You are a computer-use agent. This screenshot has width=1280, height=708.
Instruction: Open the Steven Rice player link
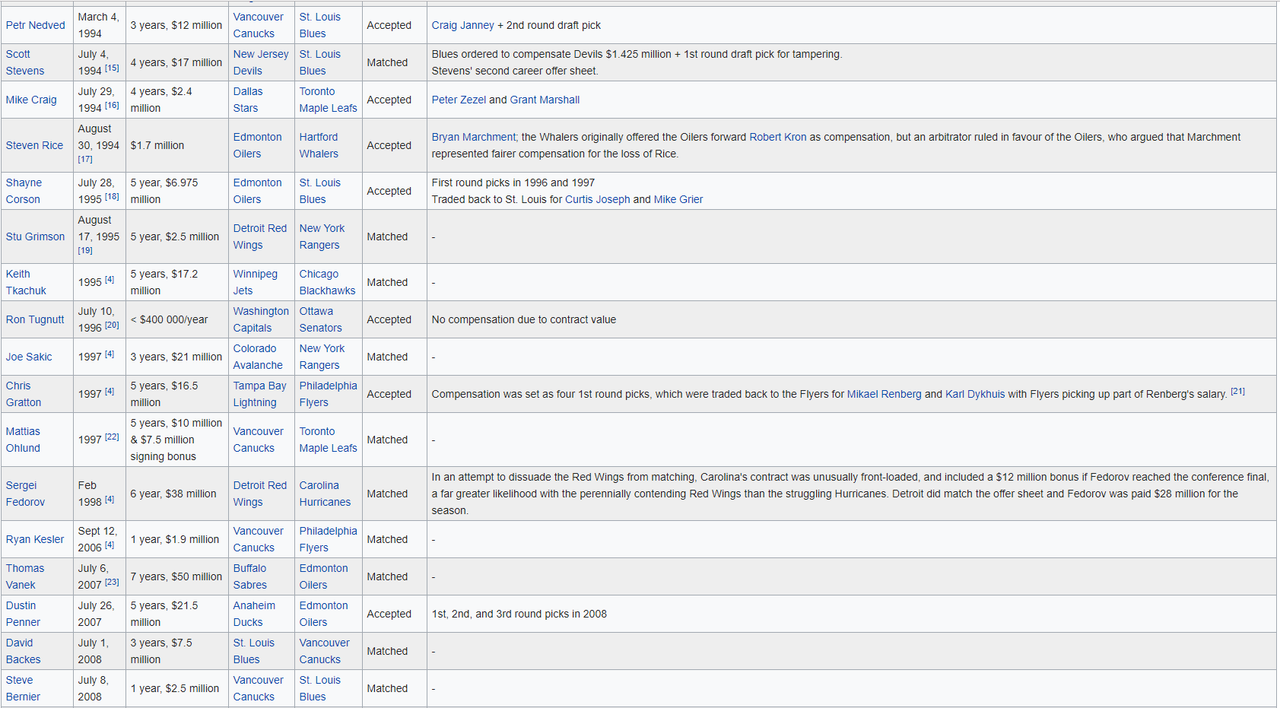click(x=35, y=145)
